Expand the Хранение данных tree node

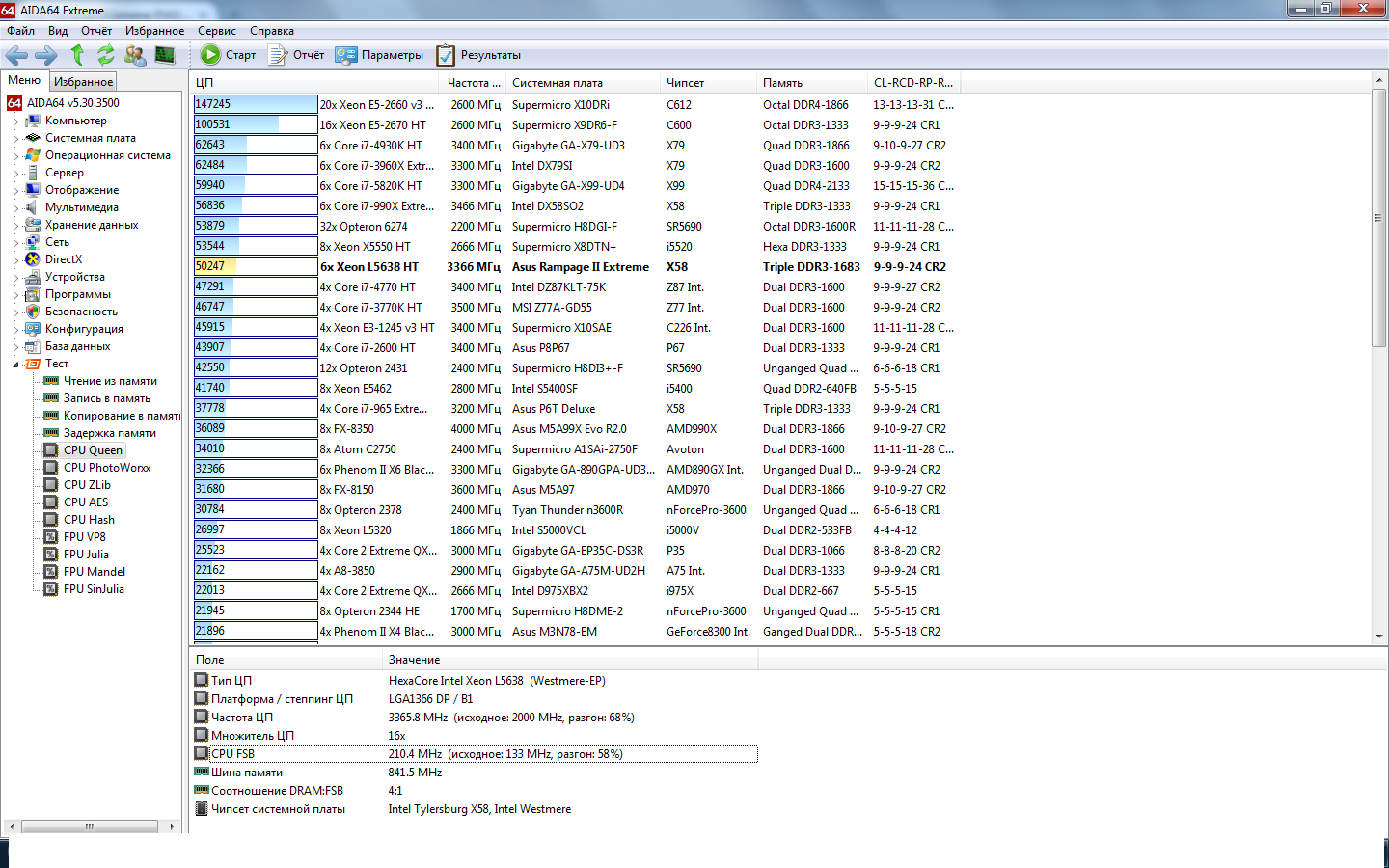pyautogui.click(x=15, y=226)
